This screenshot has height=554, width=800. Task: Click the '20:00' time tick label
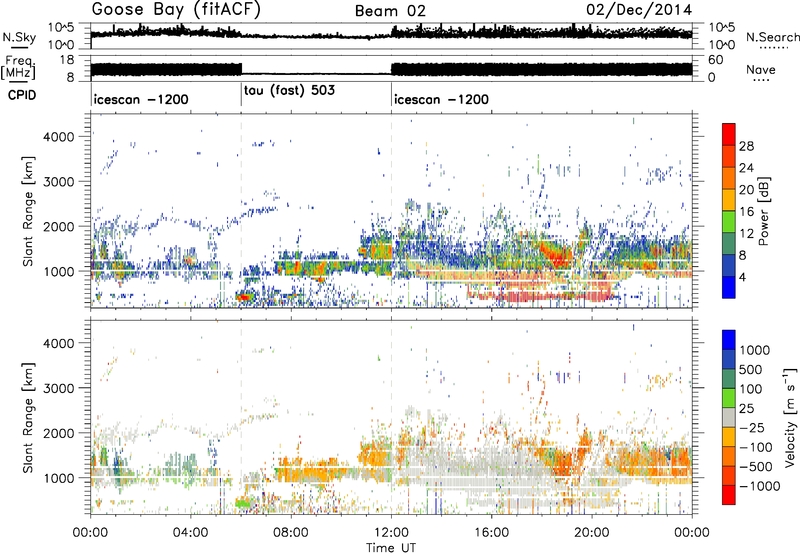pyautogui.click(x=591, y=533)
